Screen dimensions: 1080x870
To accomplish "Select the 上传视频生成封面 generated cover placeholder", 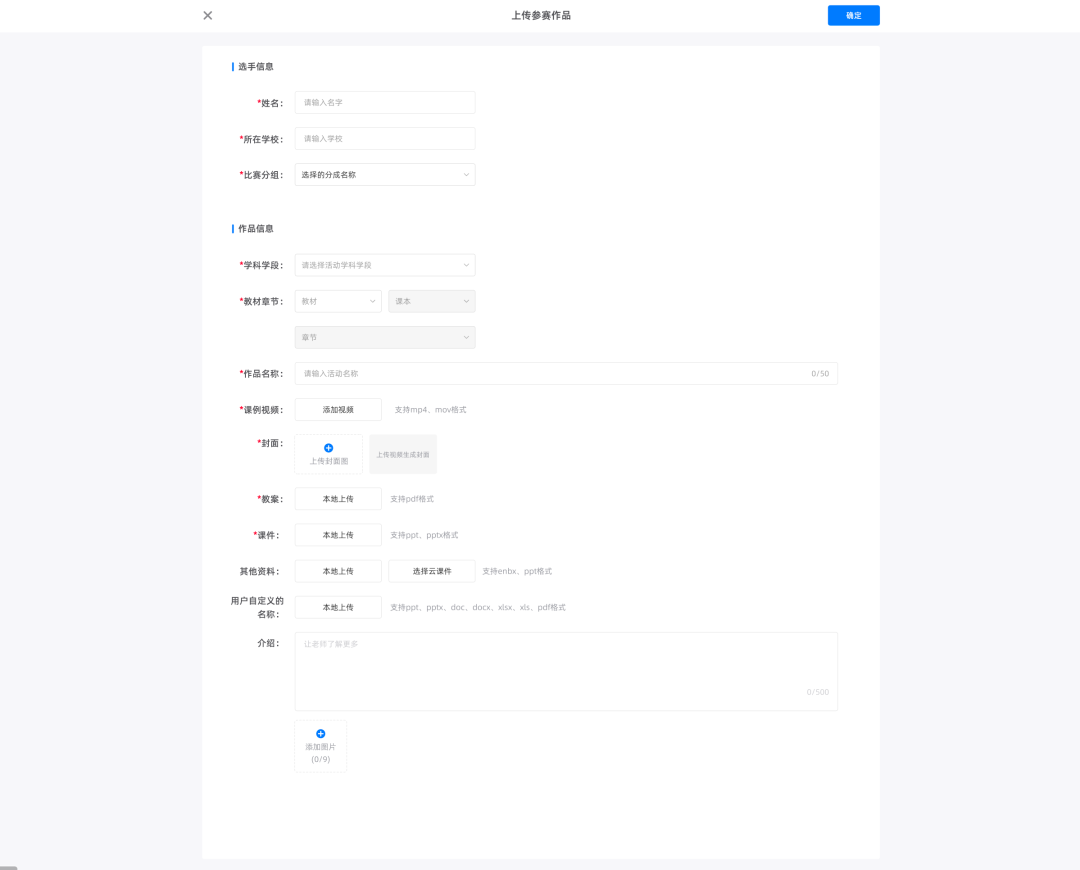I will [403, 455].
